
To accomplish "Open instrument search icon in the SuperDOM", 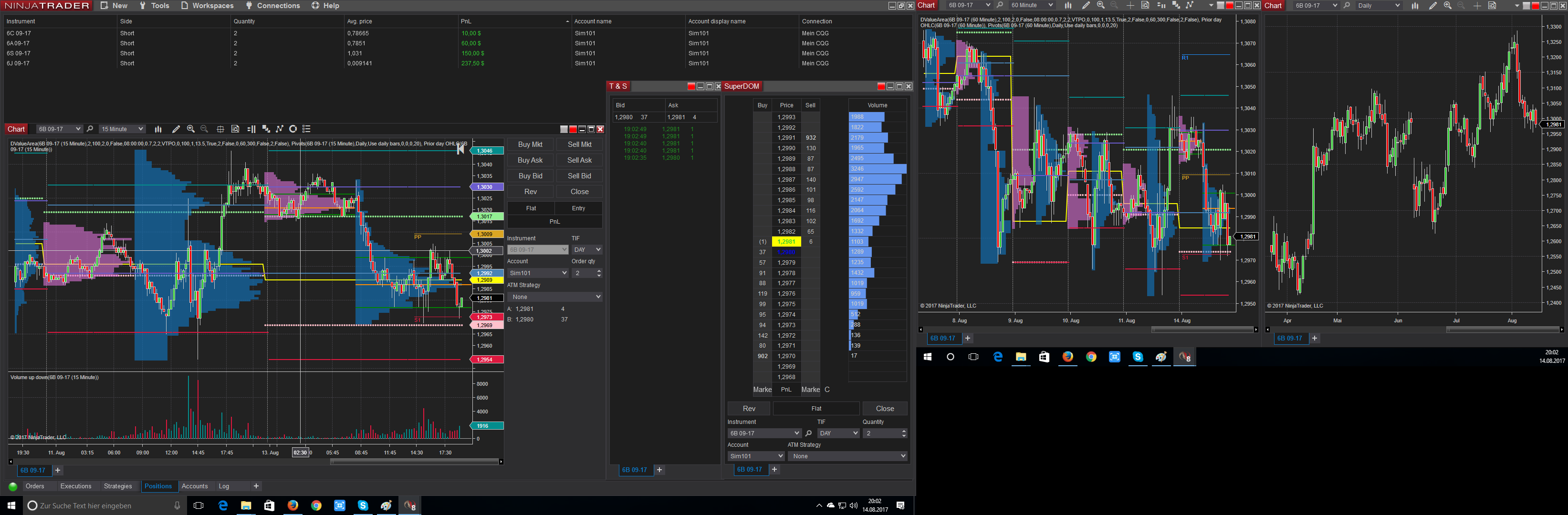I will coord(808,433).
